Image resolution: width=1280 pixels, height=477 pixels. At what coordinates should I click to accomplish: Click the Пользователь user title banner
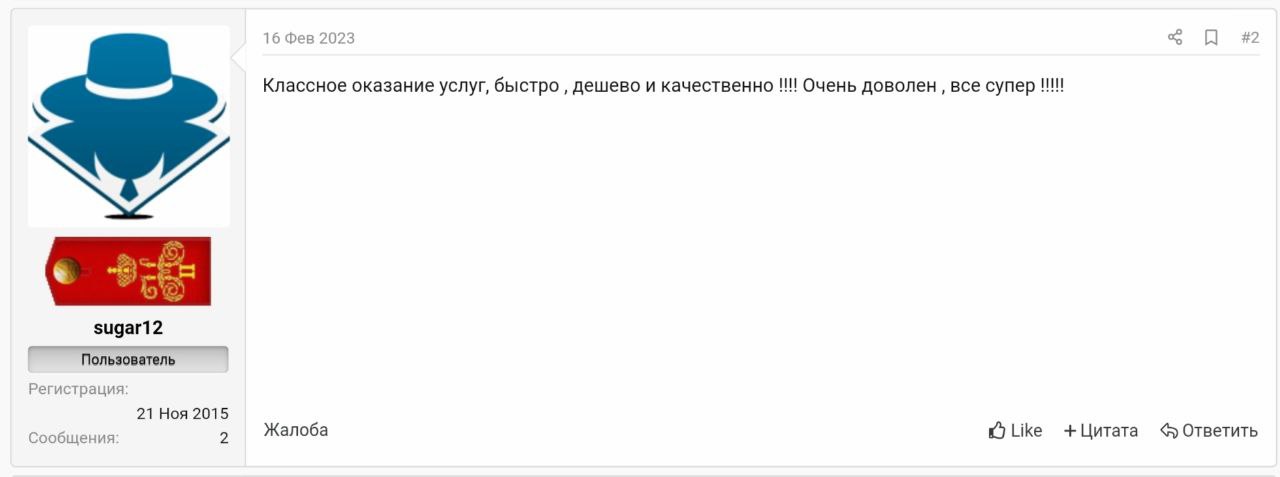(128, 360)
